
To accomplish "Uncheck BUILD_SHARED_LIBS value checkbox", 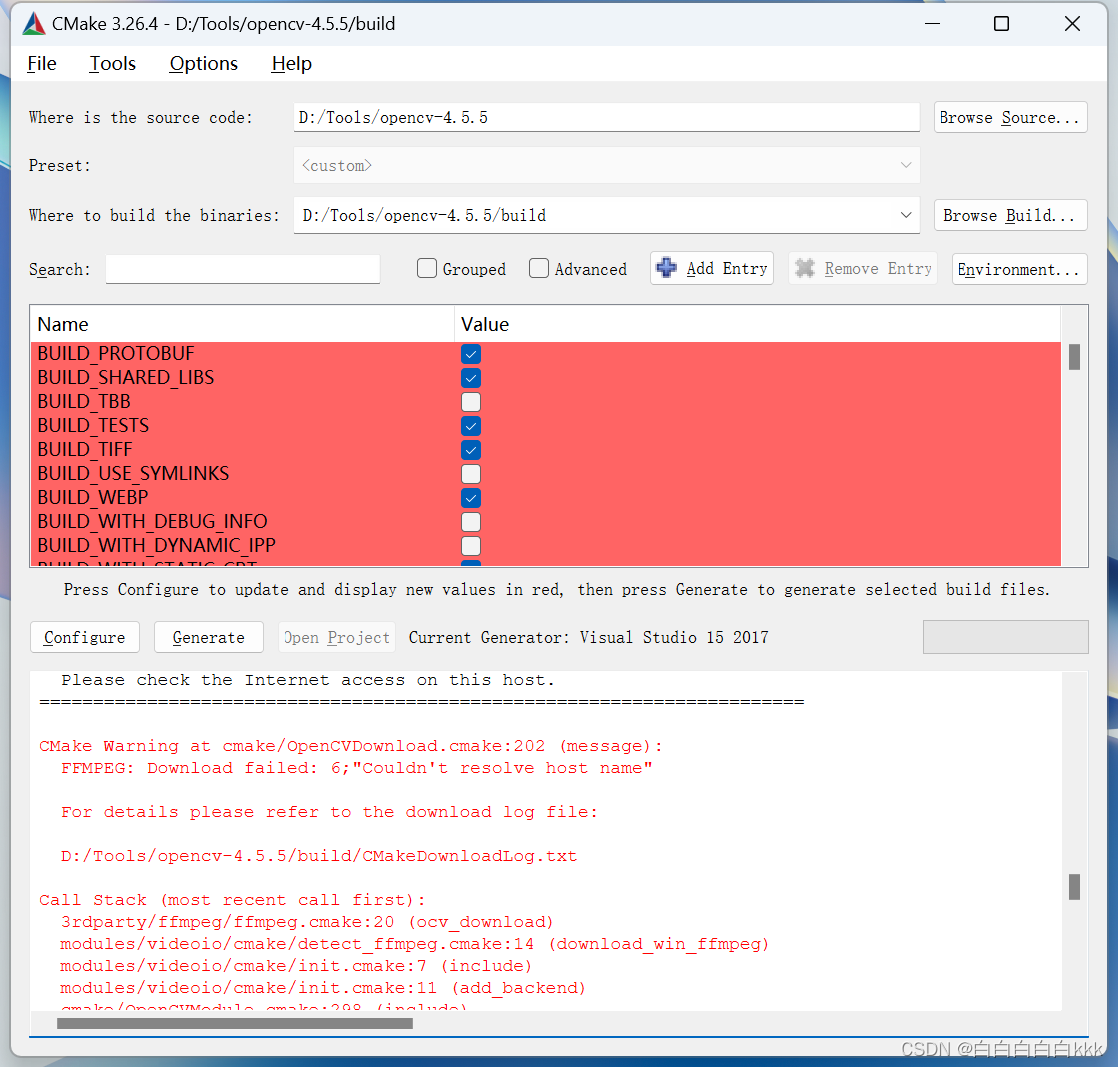I will (x=471, y=378).
